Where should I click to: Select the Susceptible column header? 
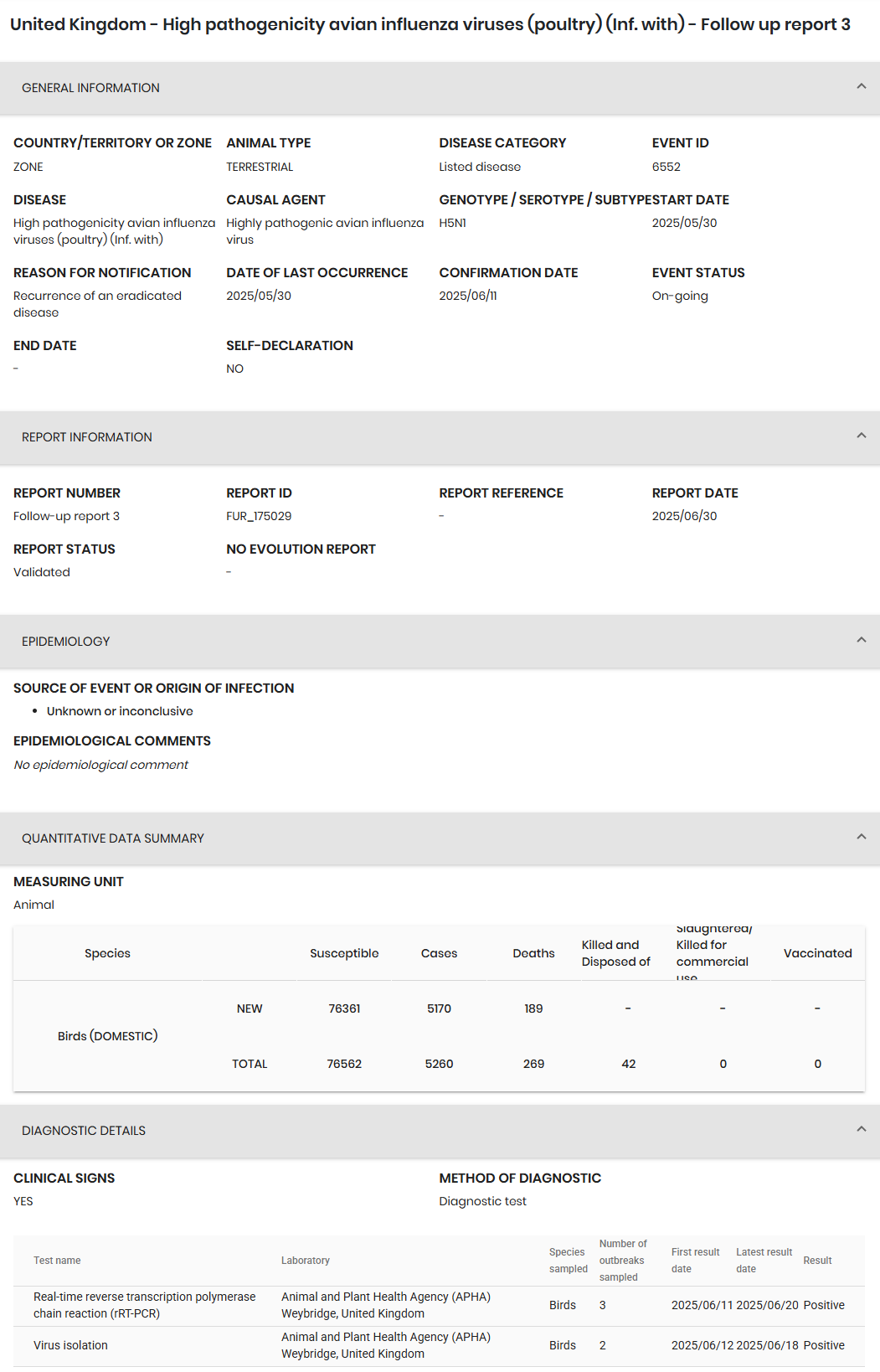(x=344, y=953)
